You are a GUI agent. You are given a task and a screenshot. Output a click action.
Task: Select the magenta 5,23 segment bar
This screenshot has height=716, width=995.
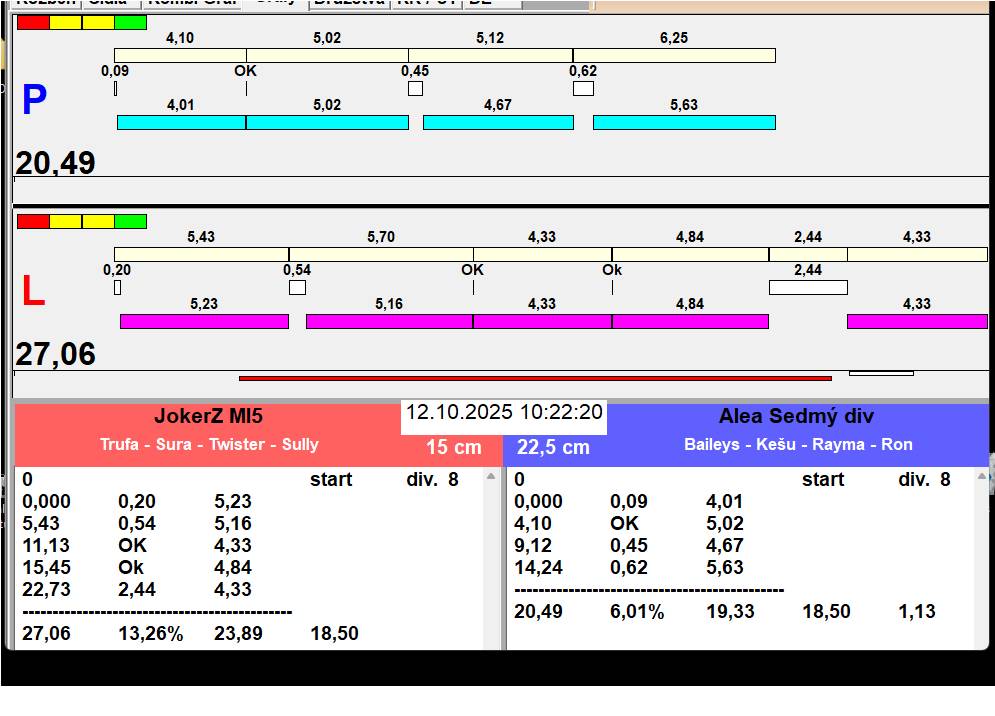(204, 321)
